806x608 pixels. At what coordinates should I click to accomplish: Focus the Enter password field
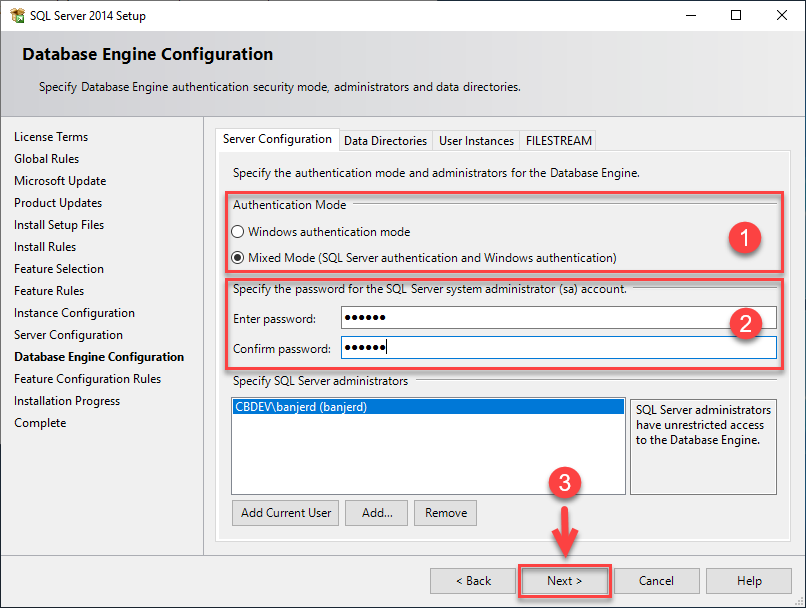[559, 318]
